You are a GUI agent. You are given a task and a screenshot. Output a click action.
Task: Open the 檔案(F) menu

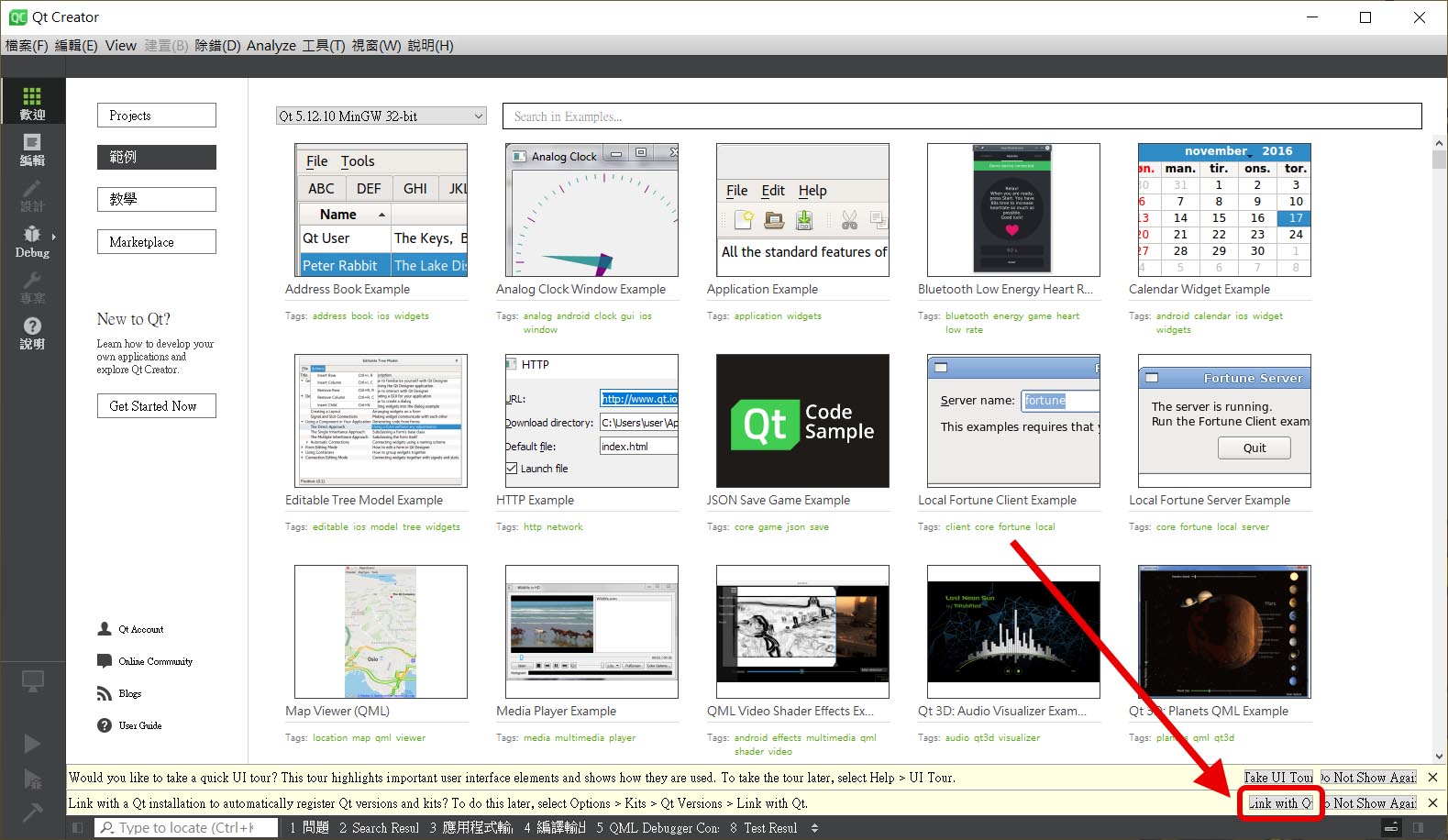tap(27, 46)
